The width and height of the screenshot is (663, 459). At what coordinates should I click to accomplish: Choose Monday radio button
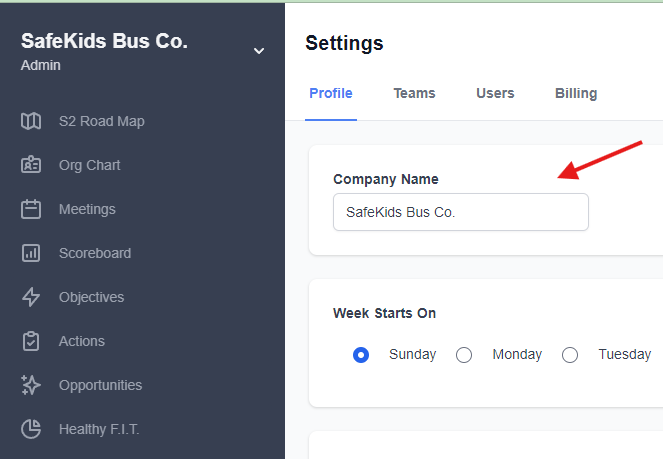(464, 355)
